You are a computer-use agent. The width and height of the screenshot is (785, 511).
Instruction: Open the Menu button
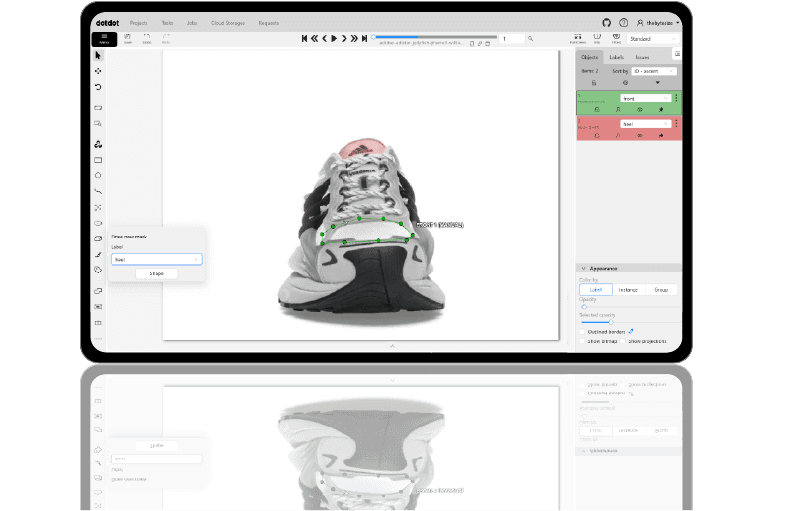tap(104, 39)
